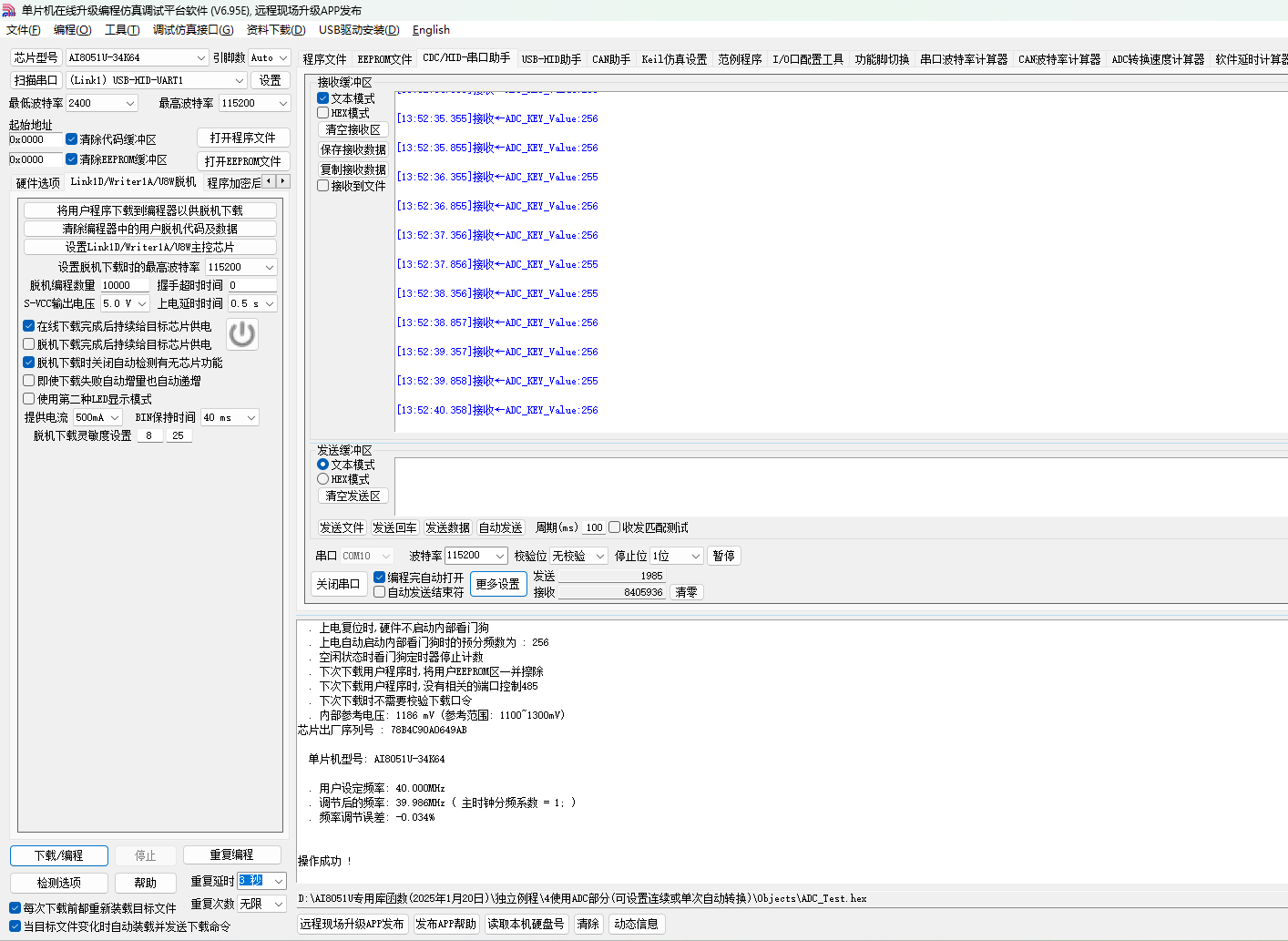This screenshot has height=941, width=1288.
Task: Switch to Keil仿真设置 tab
Action: [x=674, y=59]
